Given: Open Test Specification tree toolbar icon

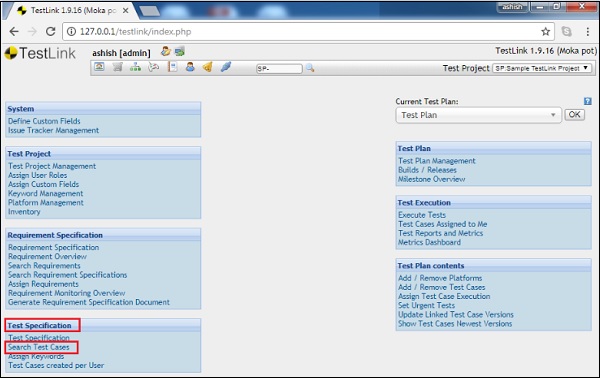Looking at the screenshot, I should pyautogui.click(x=135, y=67).
